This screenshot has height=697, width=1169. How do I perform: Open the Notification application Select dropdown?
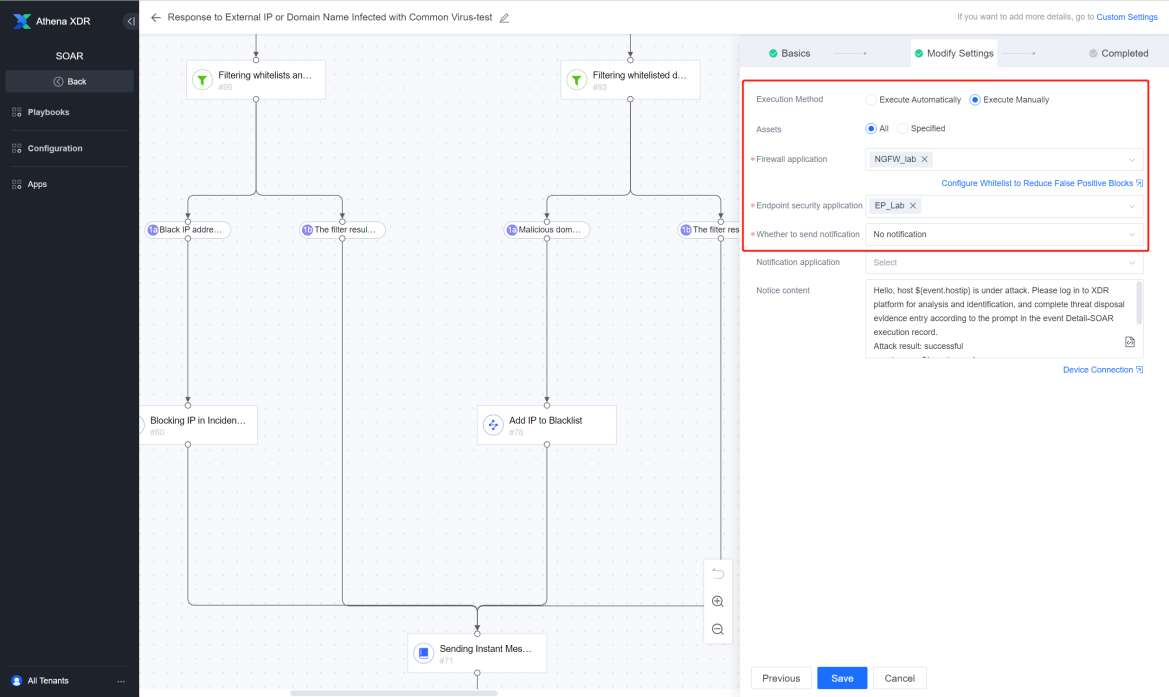[x=1003, y=262]
